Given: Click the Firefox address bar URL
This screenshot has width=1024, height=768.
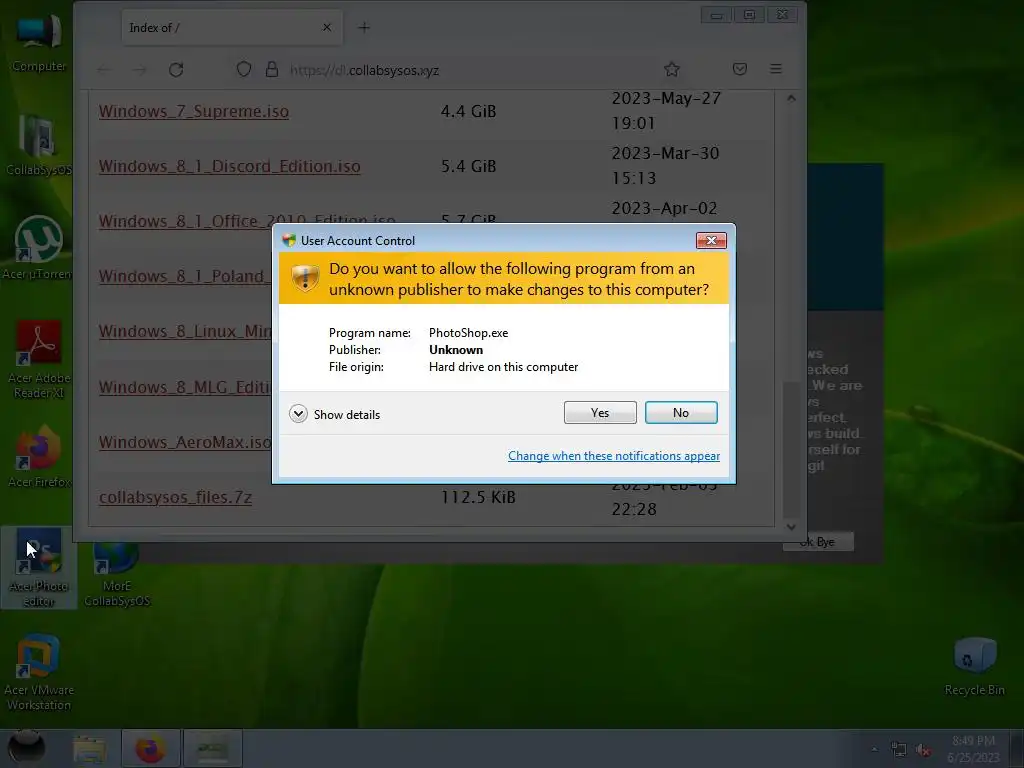Looking at the screenshot, I should 364,70.
